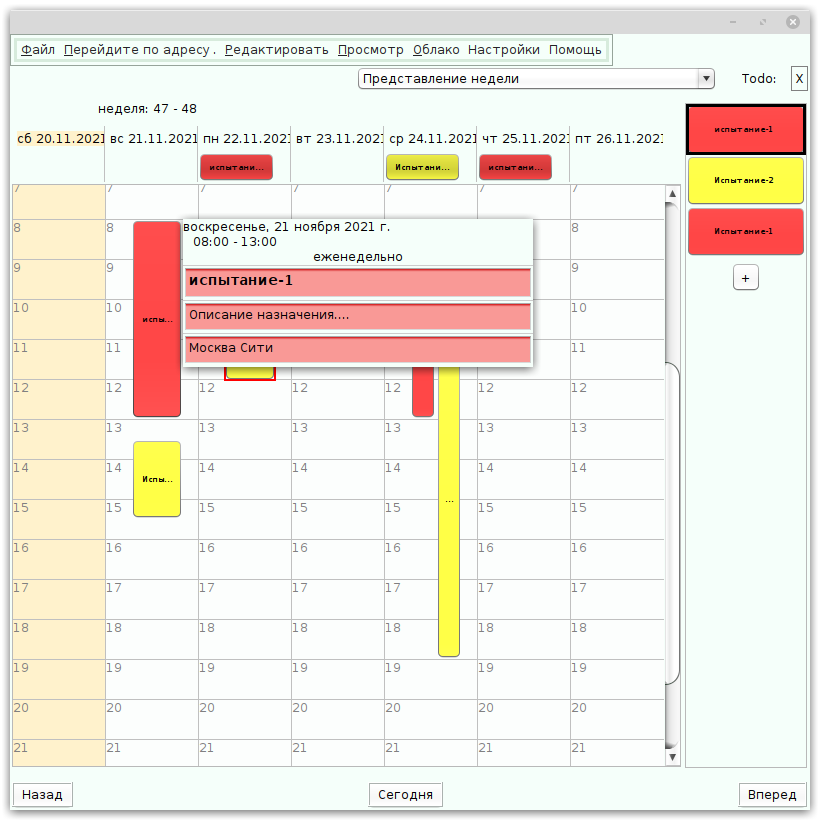820x820 pixels.
Task: Select the highlighted испытание-1 task in the sidebar
Action: [745, 129]
